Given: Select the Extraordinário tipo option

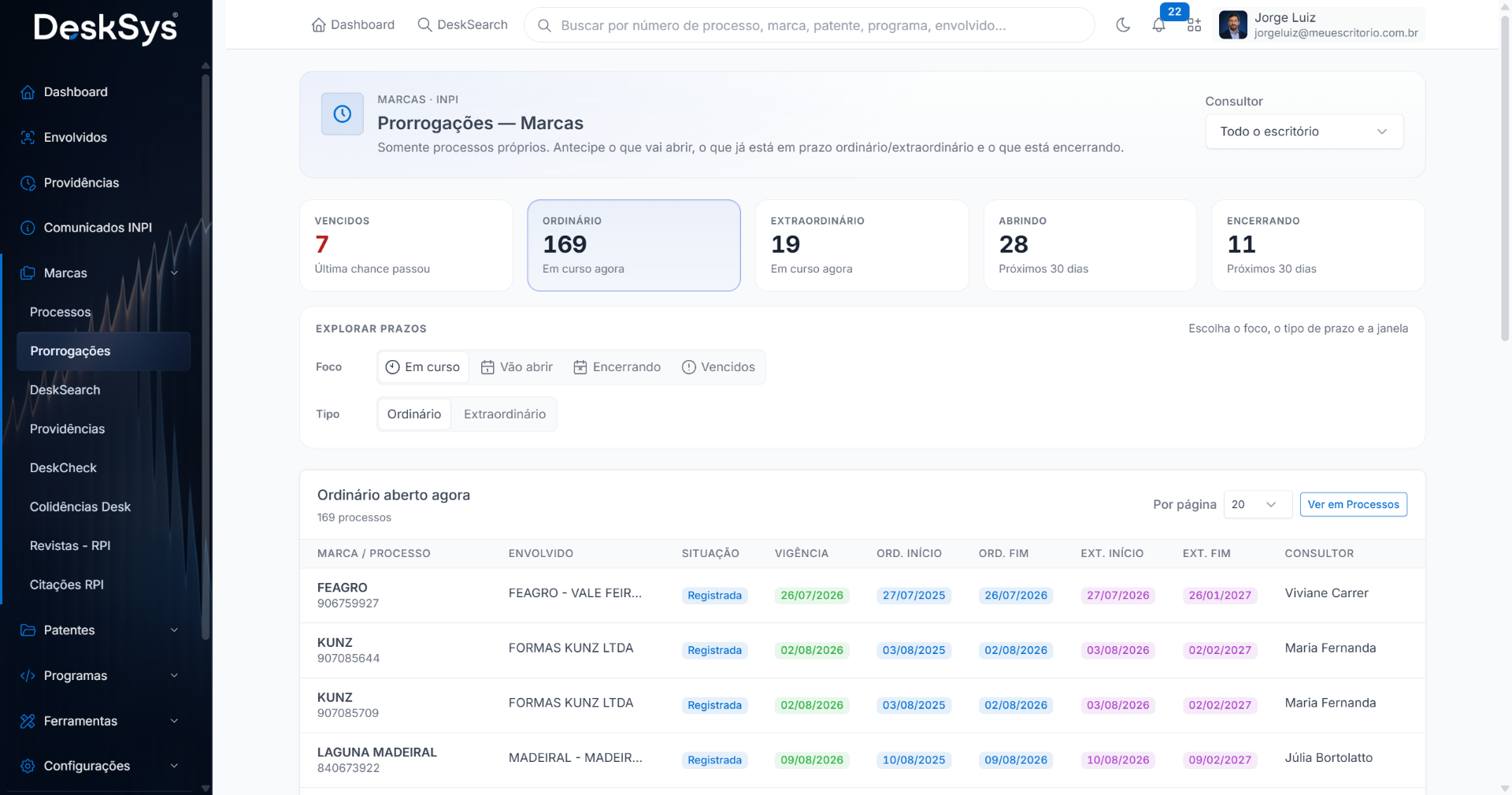Looking at the screenshot, I should (x=505, y=414).
